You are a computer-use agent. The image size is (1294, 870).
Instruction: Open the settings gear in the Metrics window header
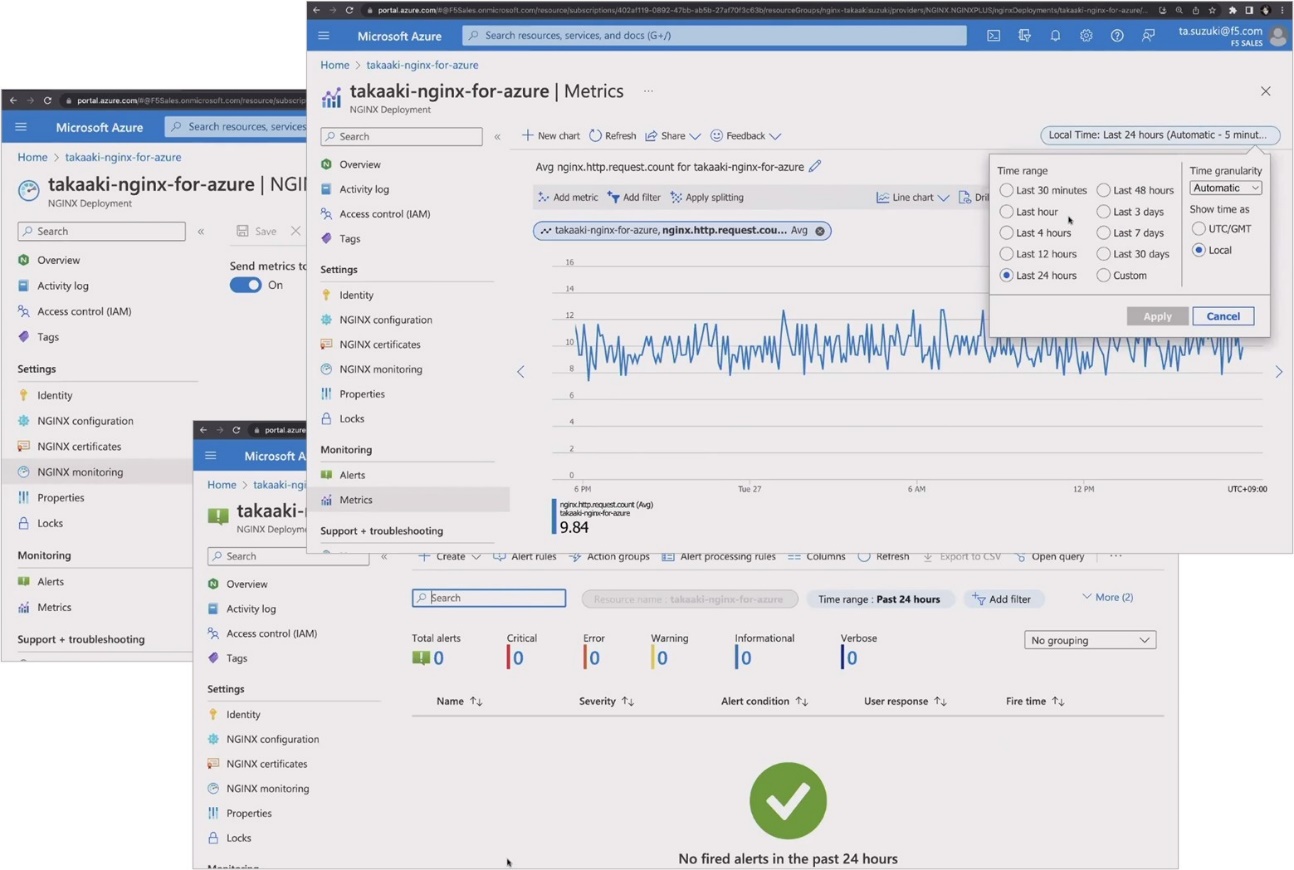(1086, 36)
